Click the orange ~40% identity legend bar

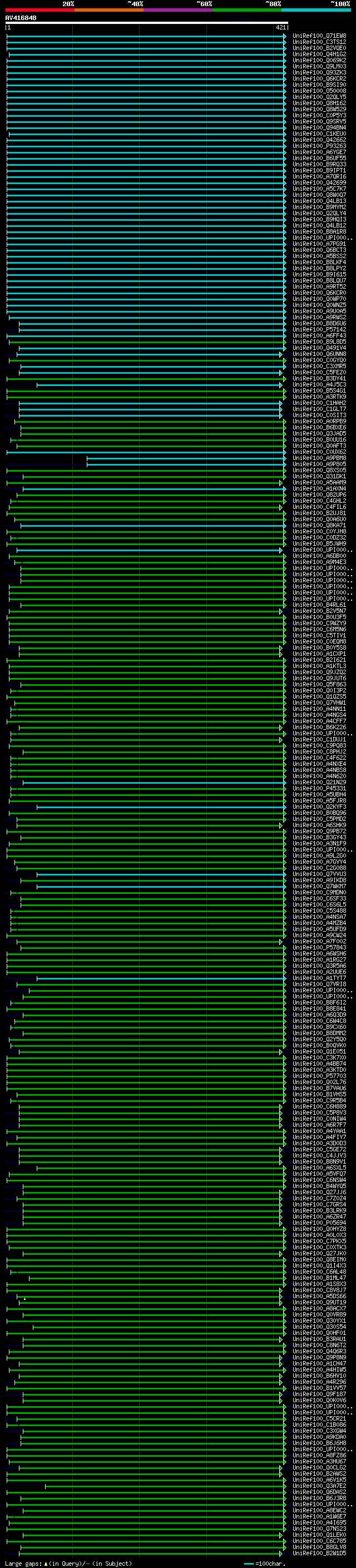(109, 10)
